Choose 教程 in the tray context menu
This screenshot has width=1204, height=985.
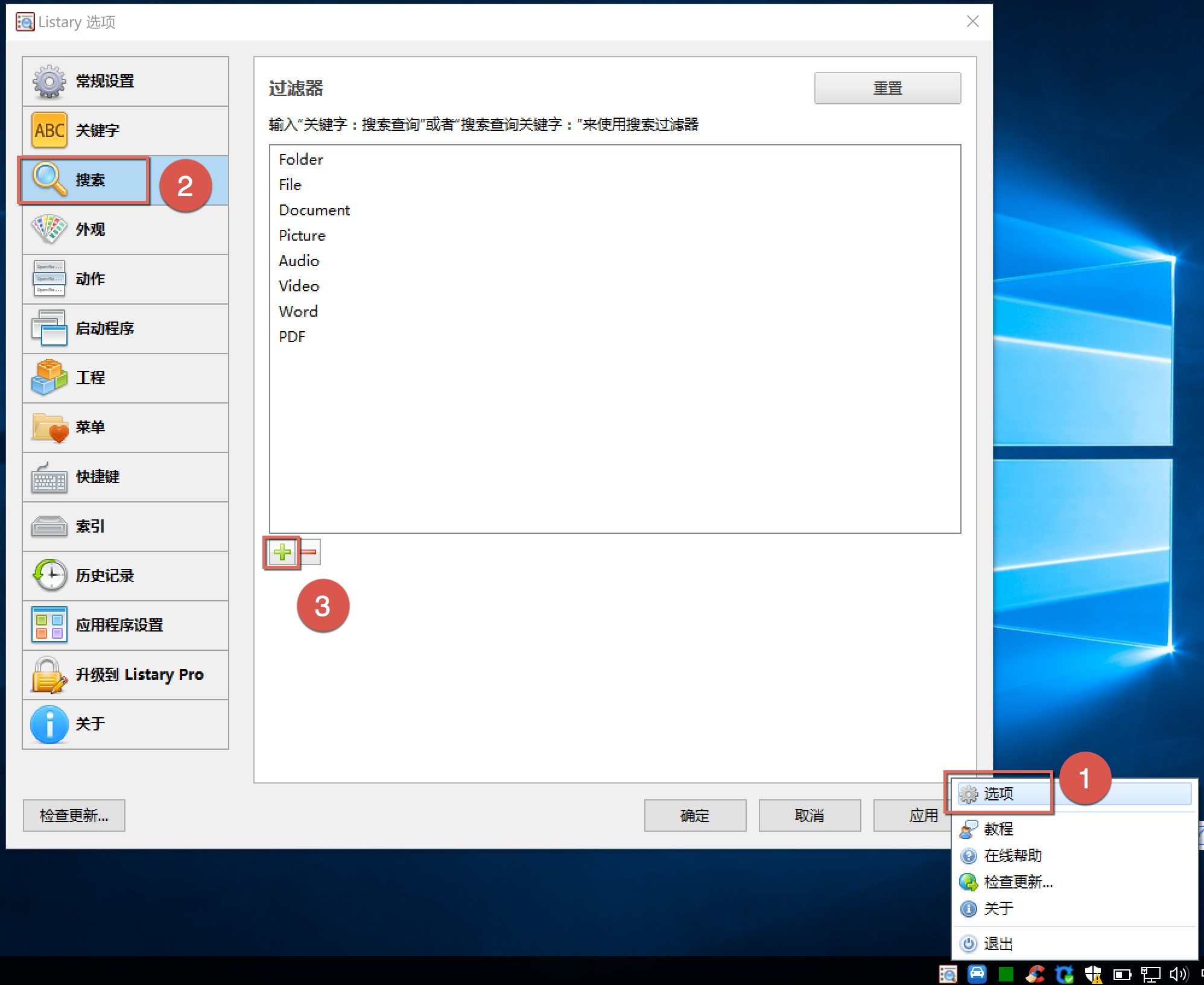click(x=1074, y=829)
